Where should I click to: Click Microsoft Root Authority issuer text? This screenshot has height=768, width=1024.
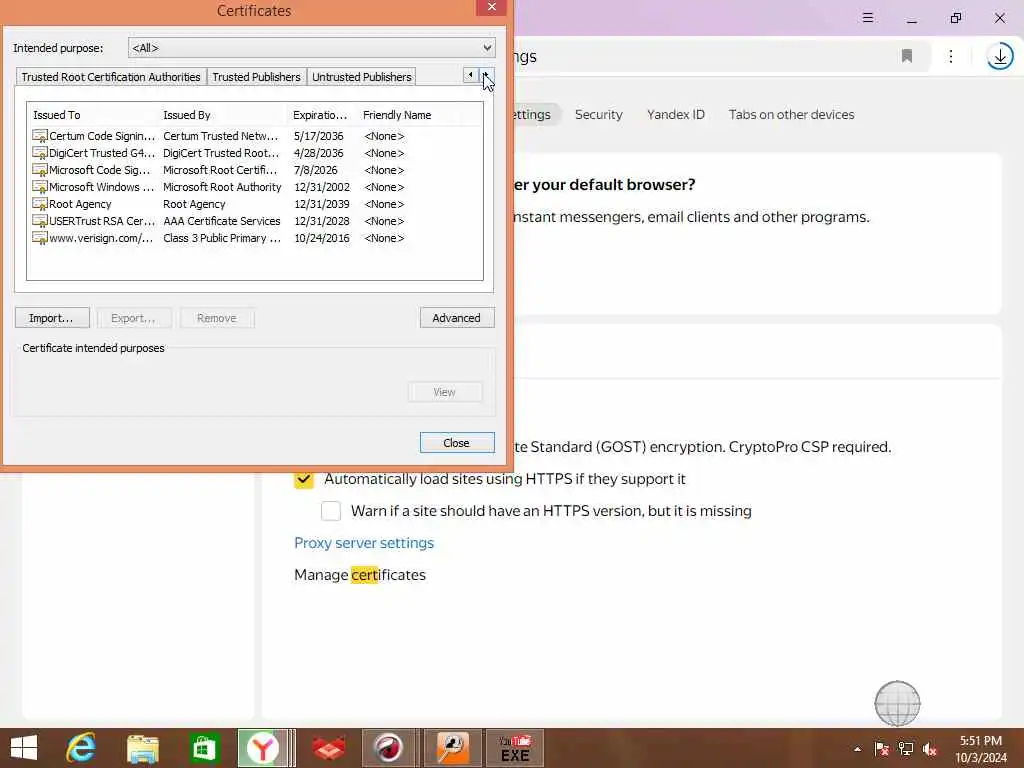[222, 187]
